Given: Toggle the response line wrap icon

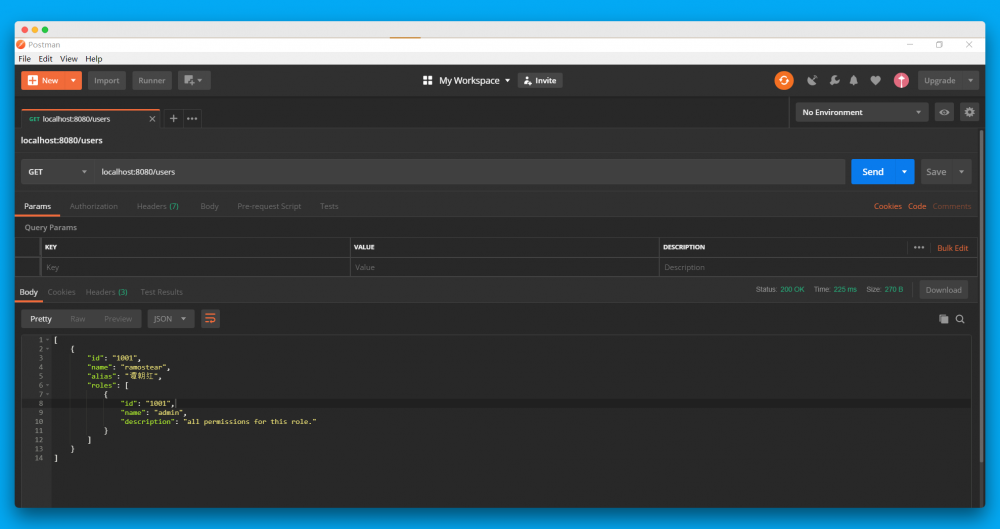Looking at the screenshot, I should (x=210, y=318).
